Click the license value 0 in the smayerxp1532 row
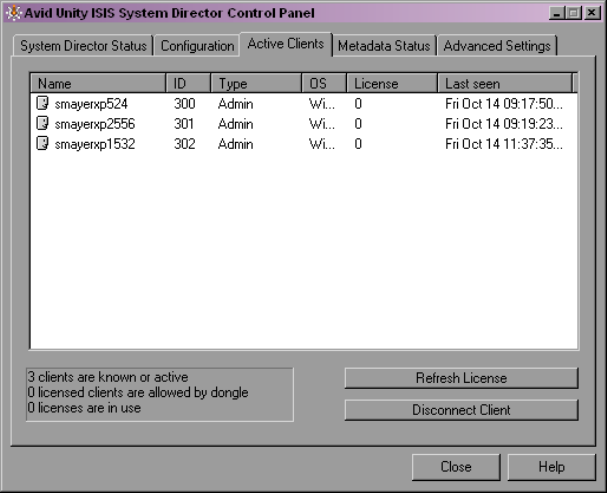Screen dimensions: 607x493 tap(358, 144)
